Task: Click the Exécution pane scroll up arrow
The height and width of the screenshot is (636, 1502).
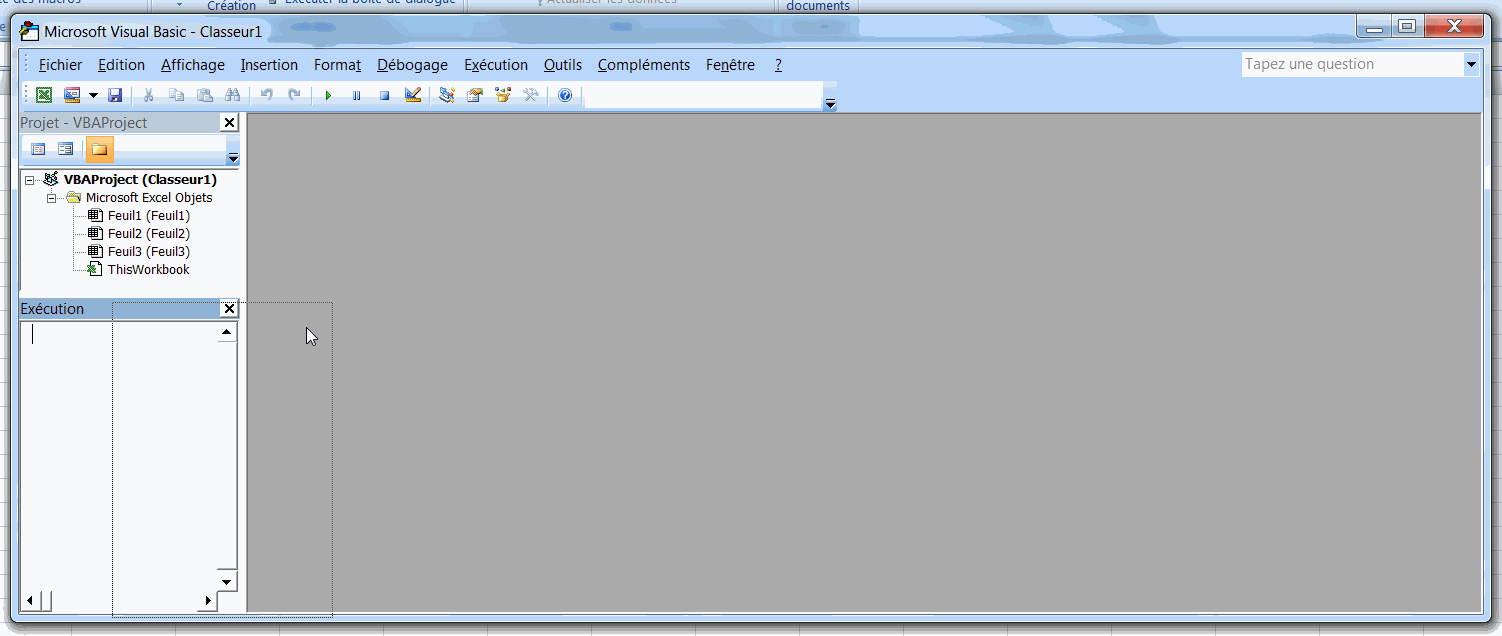Action: tap(227, 332)
